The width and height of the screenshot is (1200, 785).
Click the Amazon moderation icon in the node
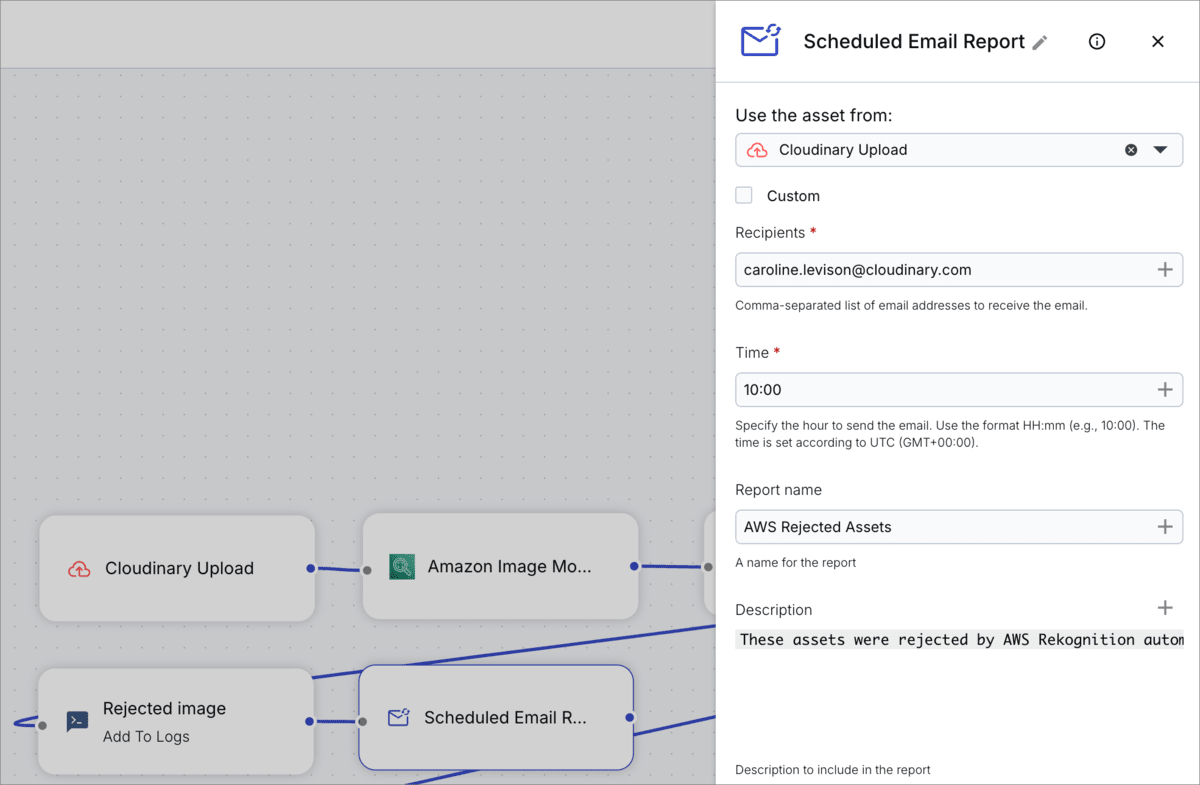coord(402,567)
